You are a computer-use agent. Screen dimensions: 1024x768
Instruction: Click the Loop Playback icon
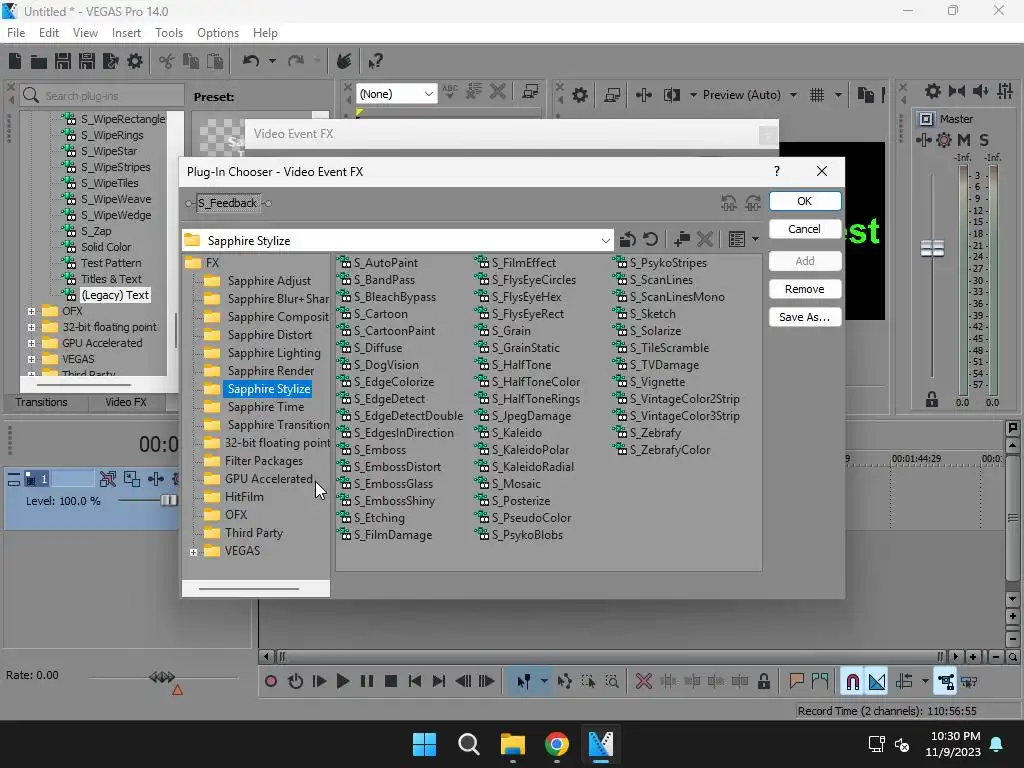[x=295, y=682]
